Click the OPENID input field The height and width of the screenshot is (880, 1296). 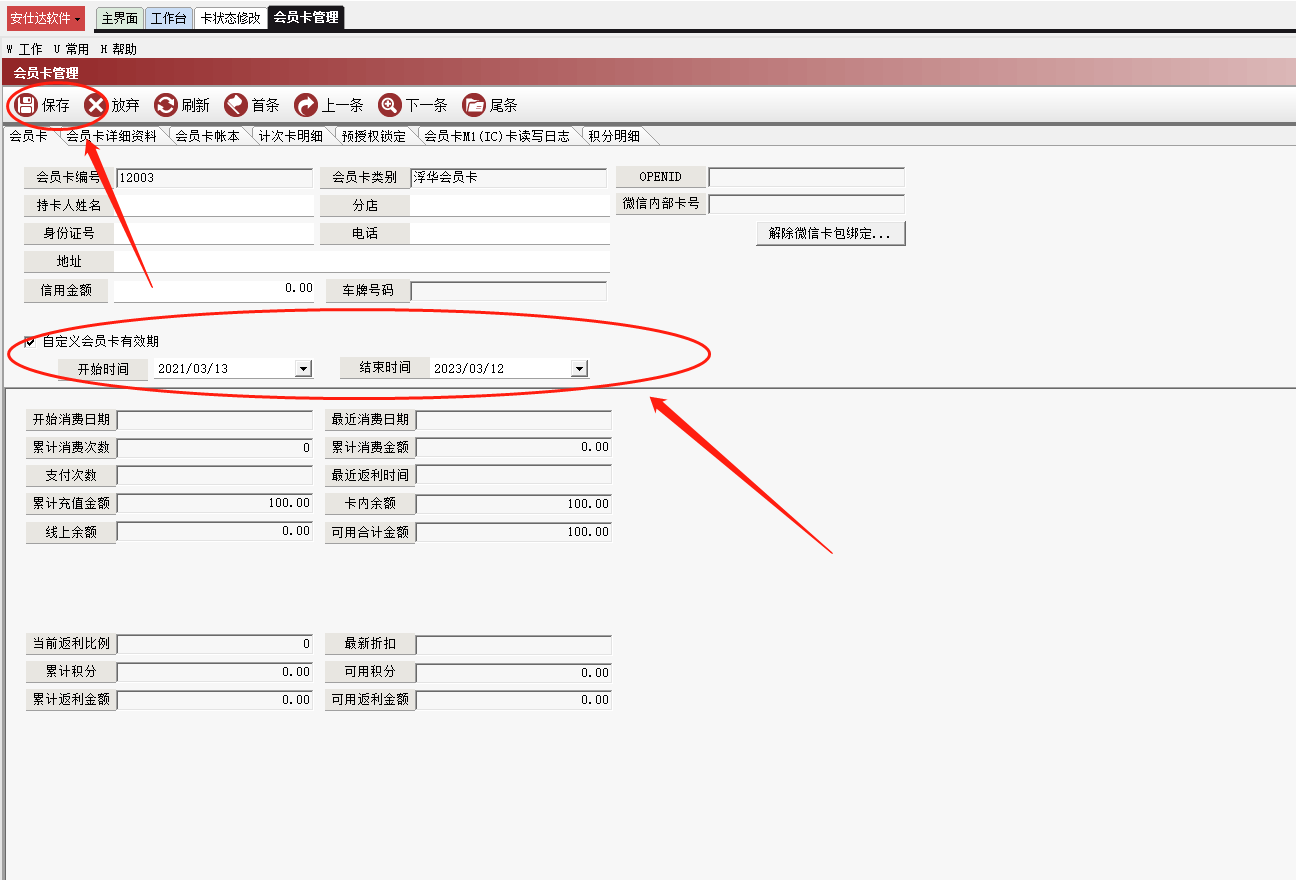click(806, 177)
